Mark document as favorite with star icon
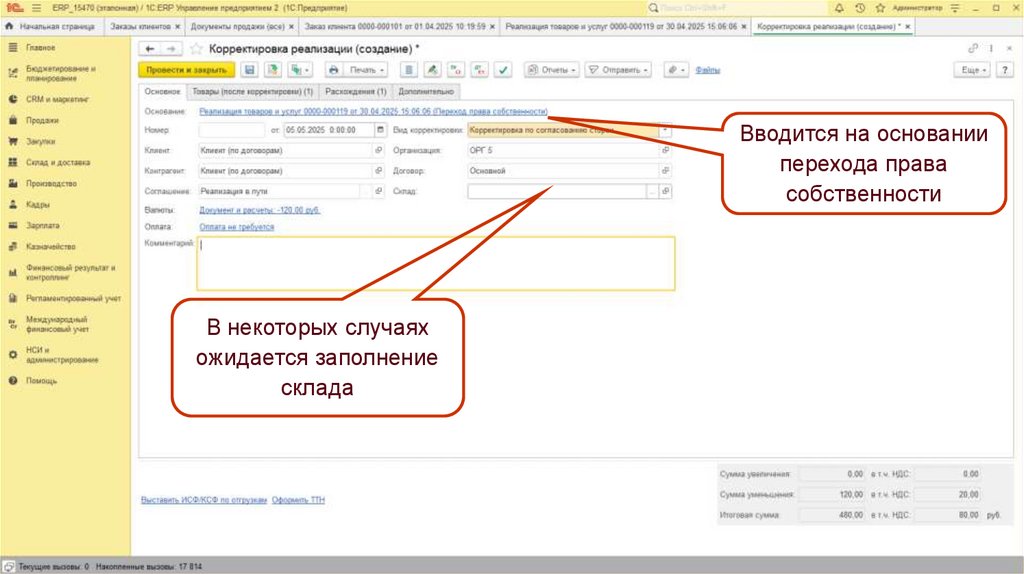This screenshot has height=574, width=1024. tap(196, 48)
